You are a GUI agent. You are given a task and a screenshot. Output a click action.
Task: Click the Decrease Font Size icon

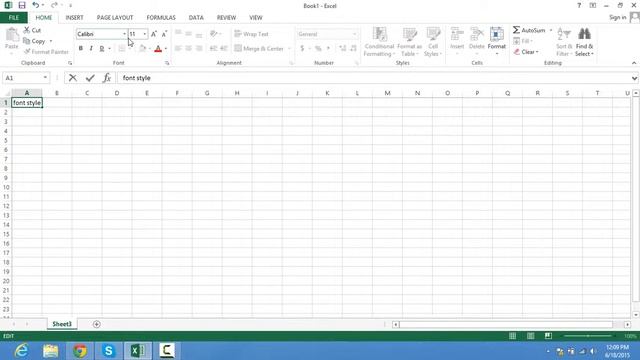(164, 34)
